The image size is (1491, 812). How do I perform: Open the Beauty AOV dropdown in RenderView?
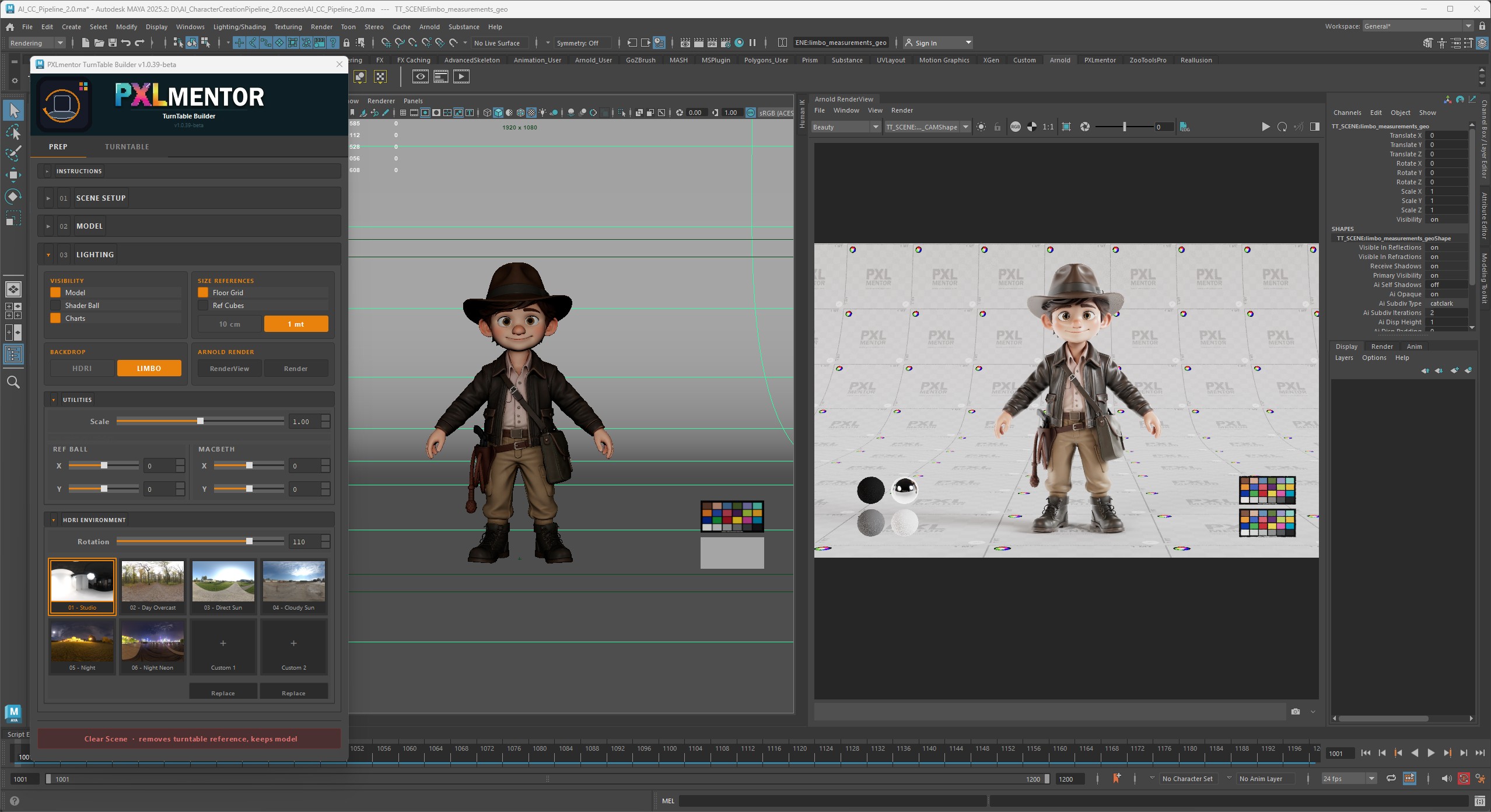845,127
